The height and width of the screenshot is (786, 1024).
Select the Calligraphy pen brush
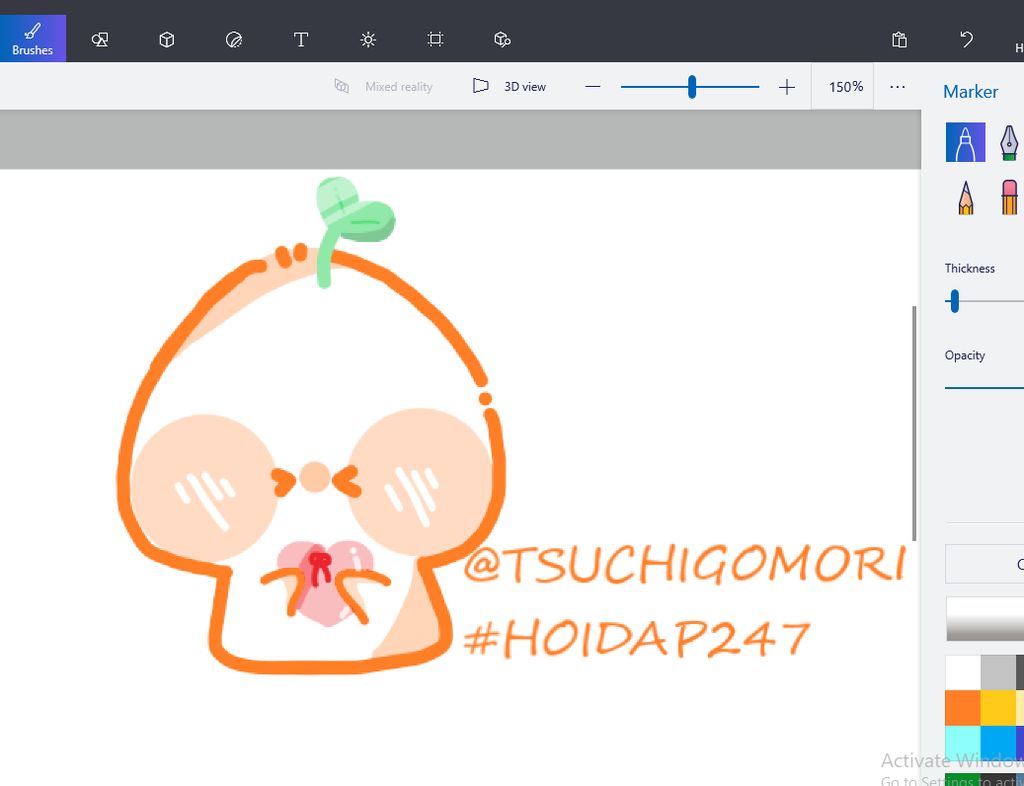[x=1009, y=142]
